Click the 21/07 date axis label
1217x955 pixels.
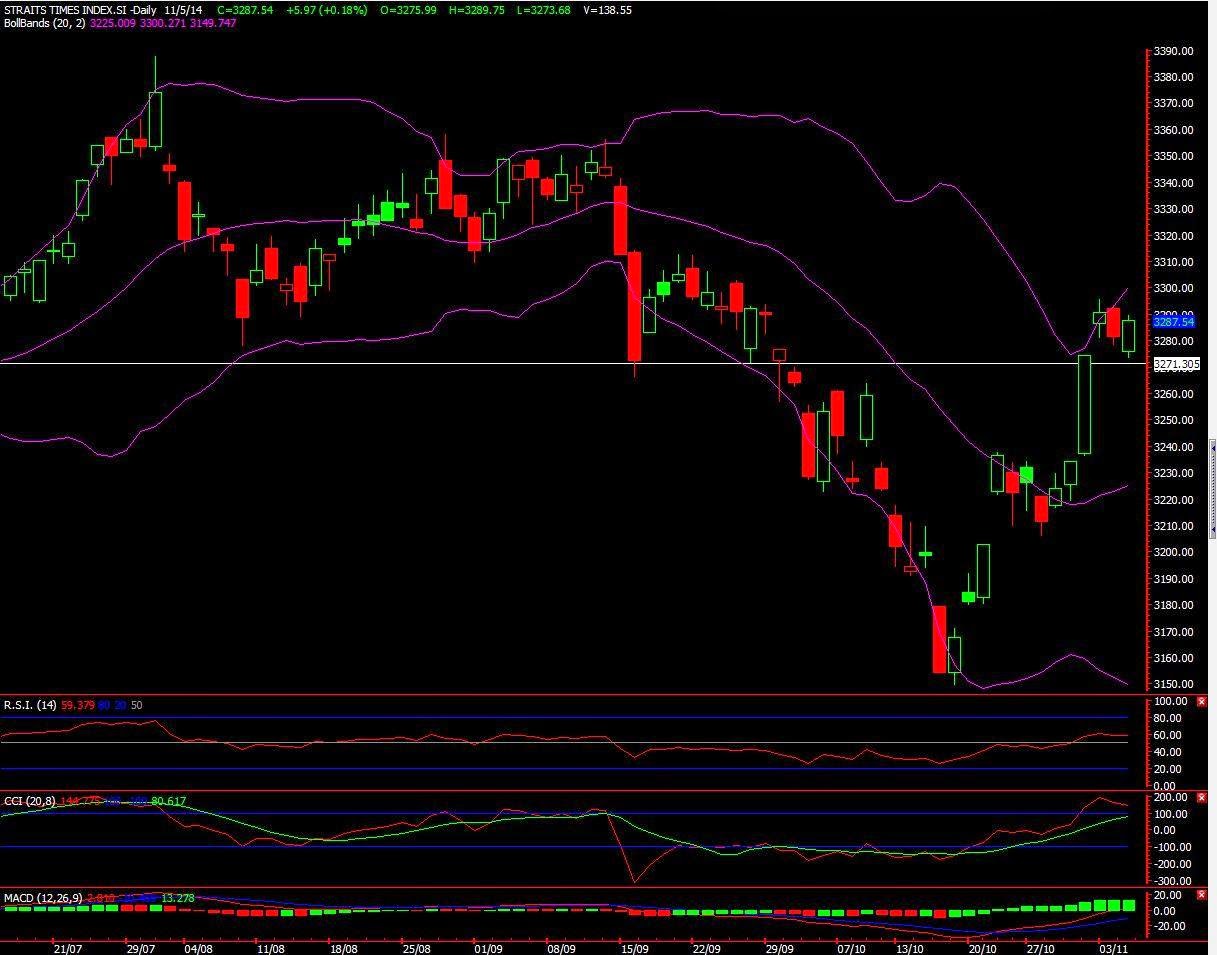point(67,947)
